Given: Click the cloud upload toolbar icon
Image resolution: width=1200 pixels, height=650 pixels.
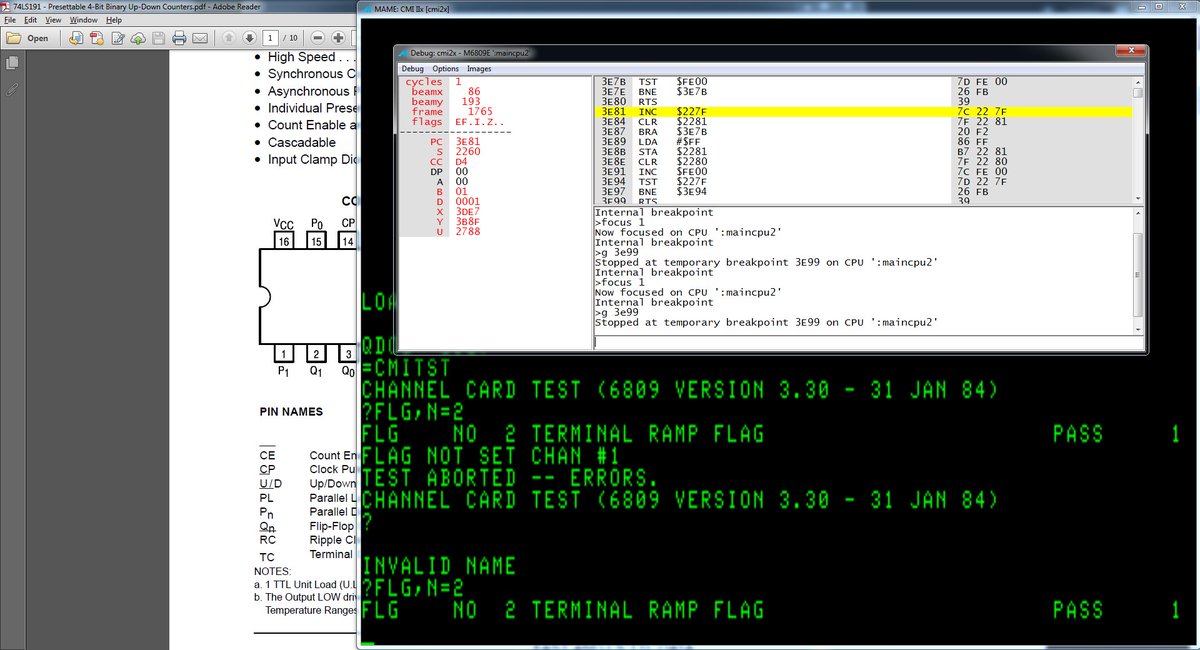Looking at the screenshot, I should pos(137,38).
